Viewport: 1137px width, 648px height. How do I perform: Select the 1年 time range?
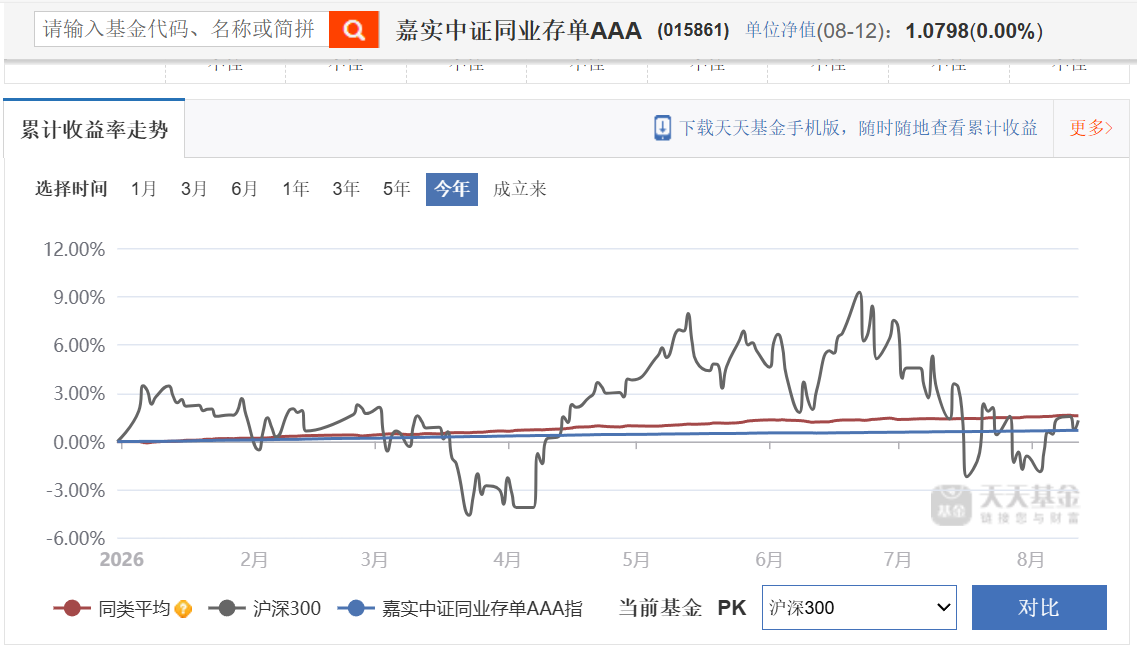point(296,189)
